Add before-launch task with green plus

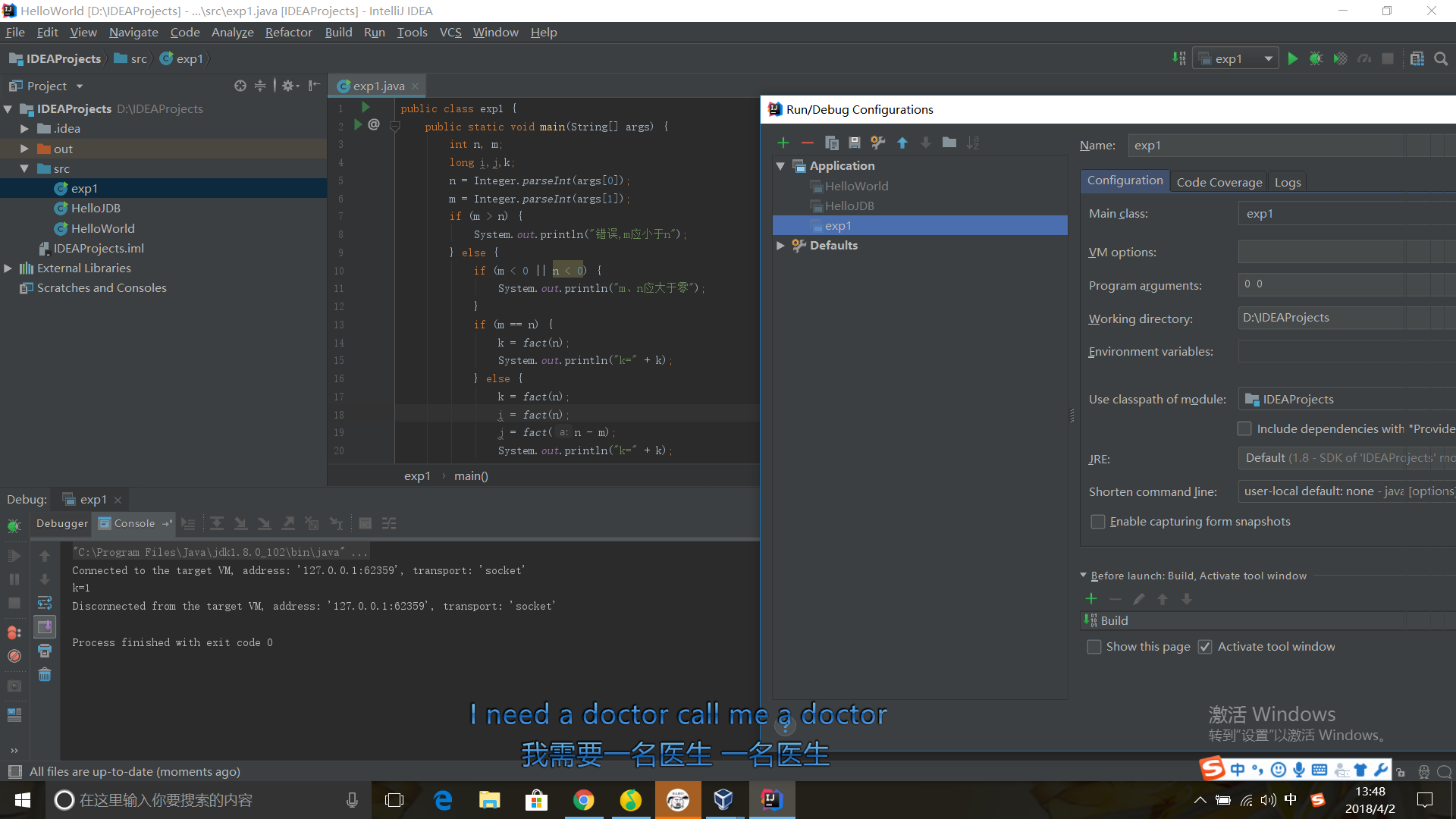click(1091, 598)
